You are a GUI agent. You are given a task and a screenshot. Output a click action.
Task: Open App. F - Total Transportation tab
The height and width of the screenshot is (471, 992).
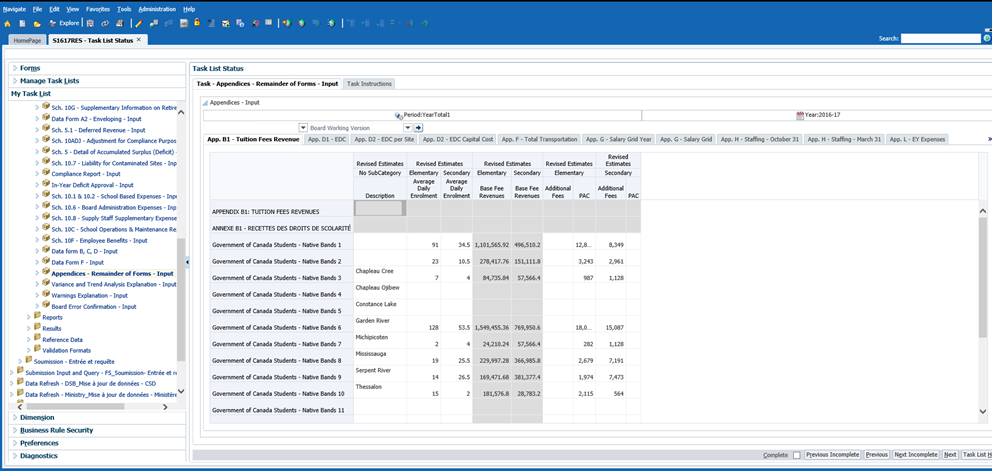pyautogui.click(x=539, y=139)
